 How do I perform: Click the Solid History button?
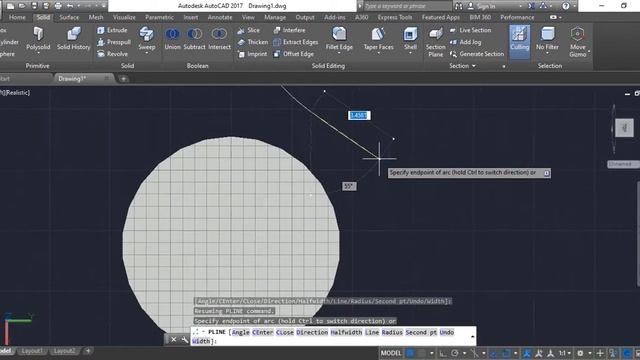coord(73,39)
